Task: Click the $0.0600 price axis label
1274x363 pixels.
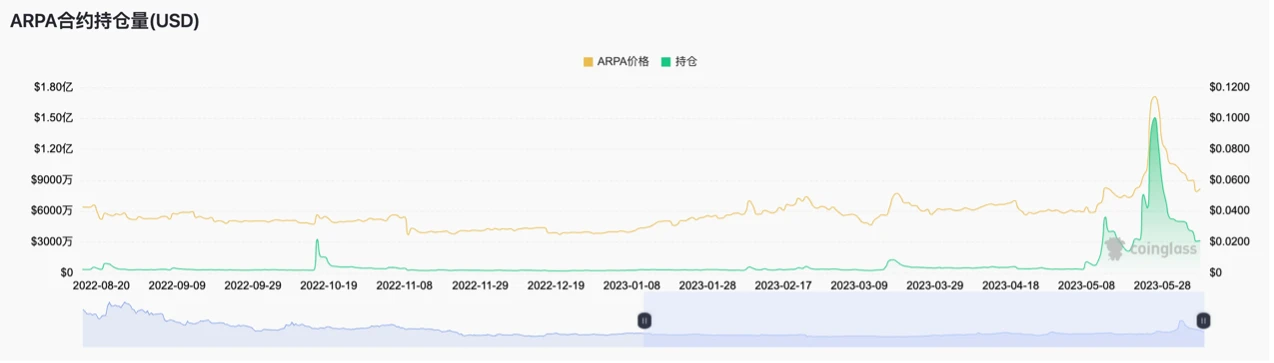Action: click(x=1231, y=180)
